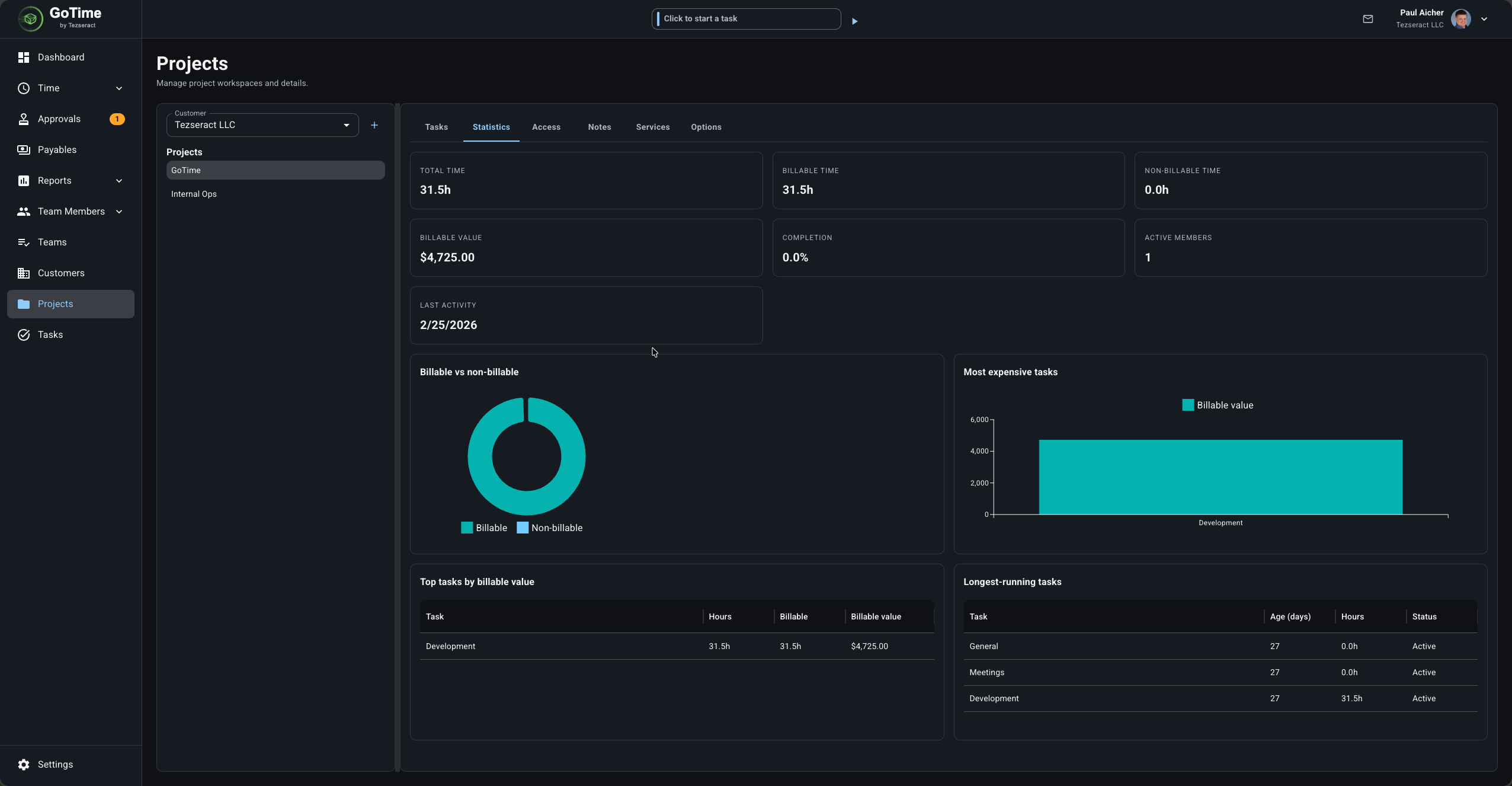1512x786 pixels.
Task: Click the 'Click to start a task' field
Action: (x=746, y=19)
